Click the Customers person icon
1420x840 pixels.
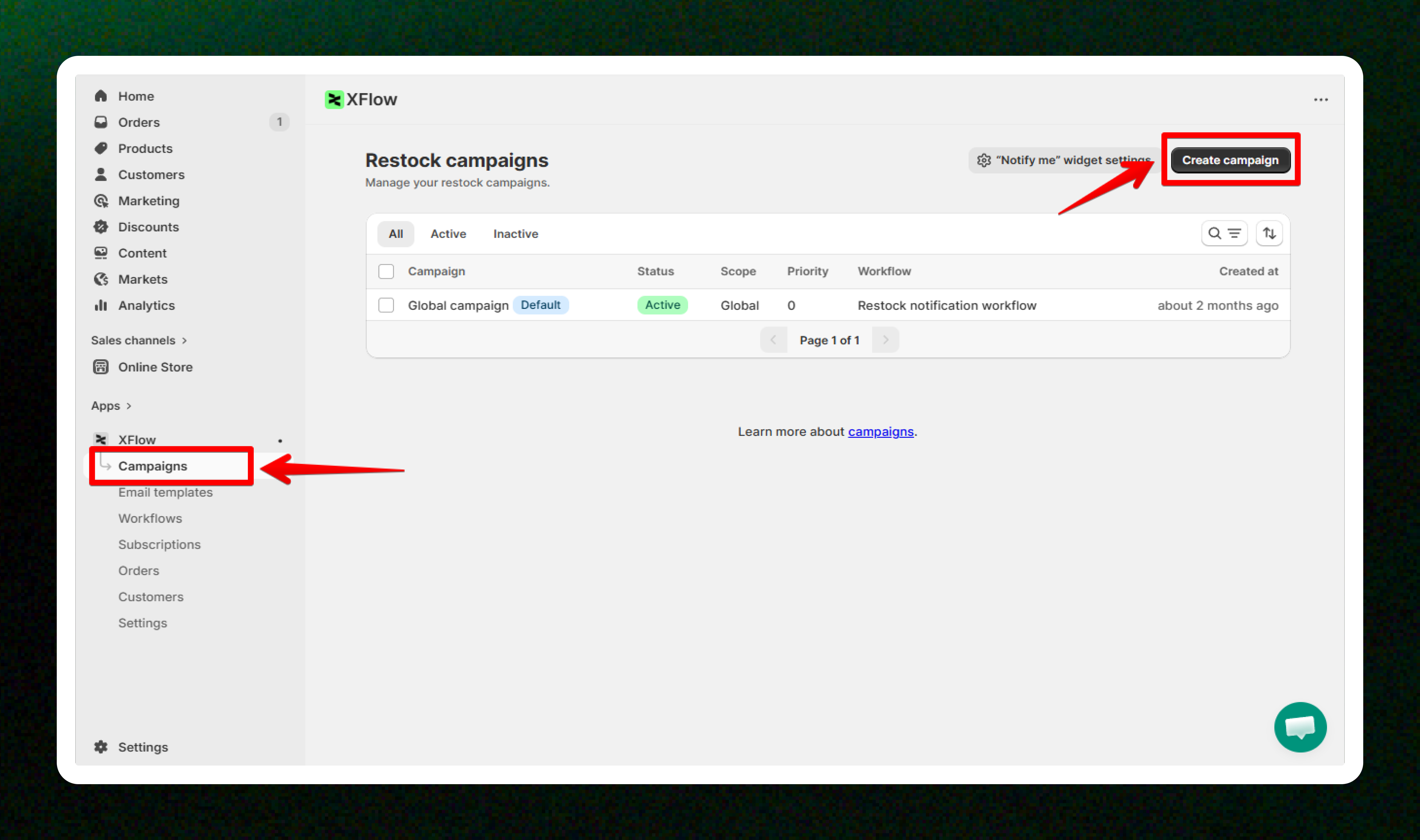(101, 174)
